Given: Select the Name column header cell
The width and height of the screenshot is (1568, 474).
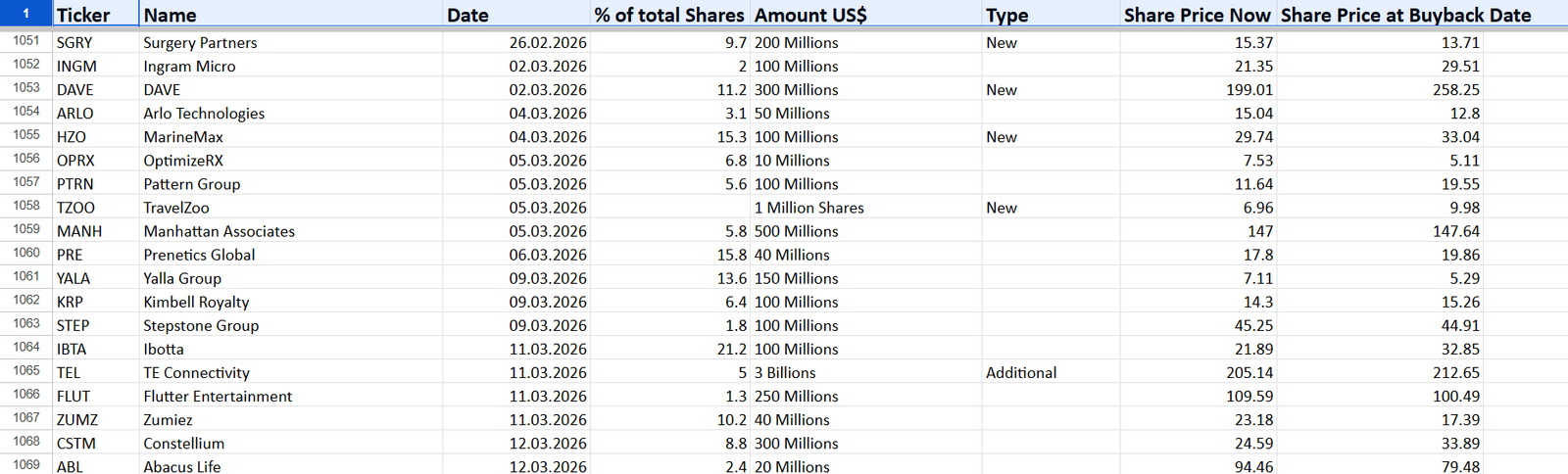Looking at the screenshot, I should (291, 15).
